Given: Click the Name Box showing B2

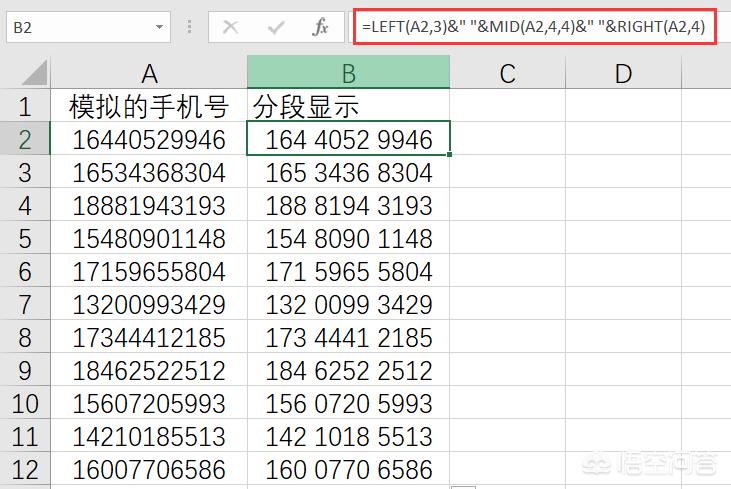Looking at the screenshot, I should [89, 28].
